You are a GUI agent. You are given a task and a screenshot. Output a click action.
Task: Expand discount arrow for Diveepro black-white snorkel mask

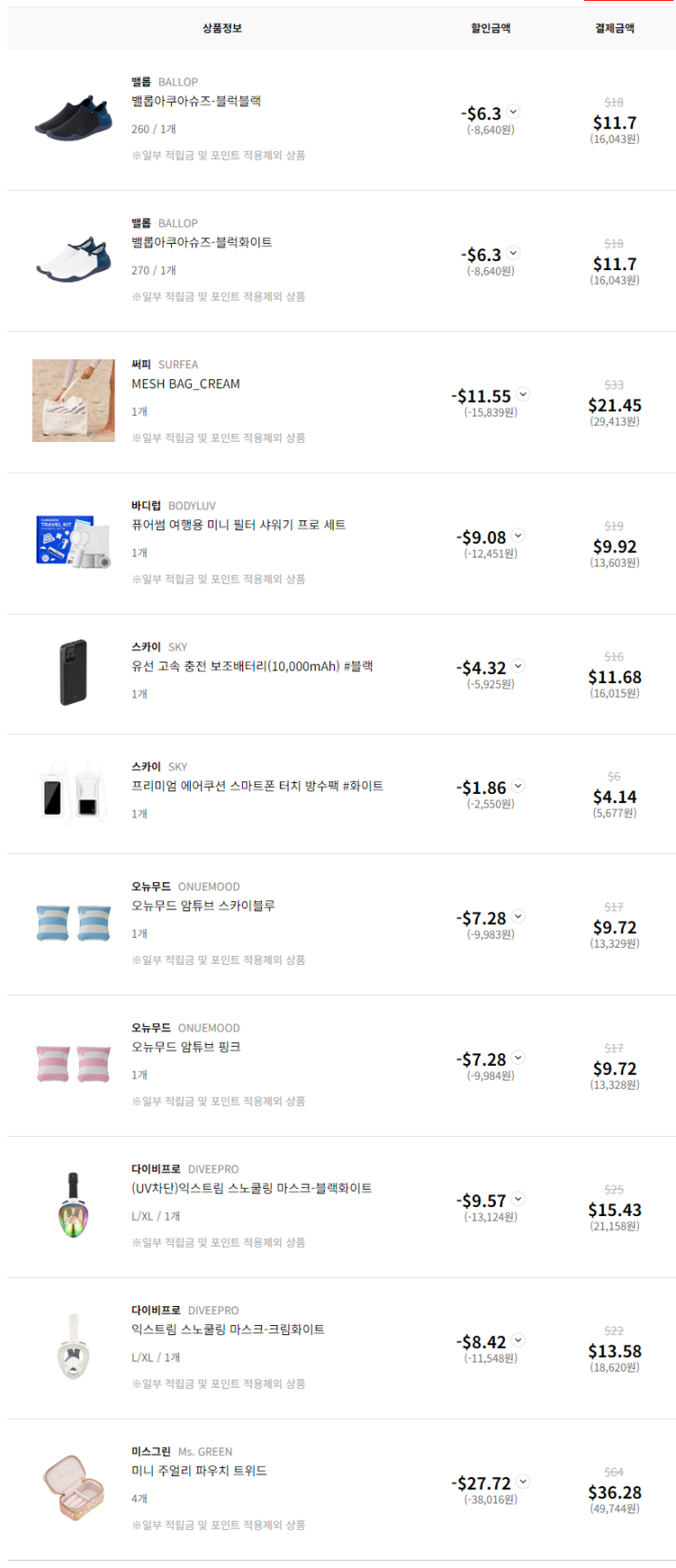click(x=518, y=1199)
